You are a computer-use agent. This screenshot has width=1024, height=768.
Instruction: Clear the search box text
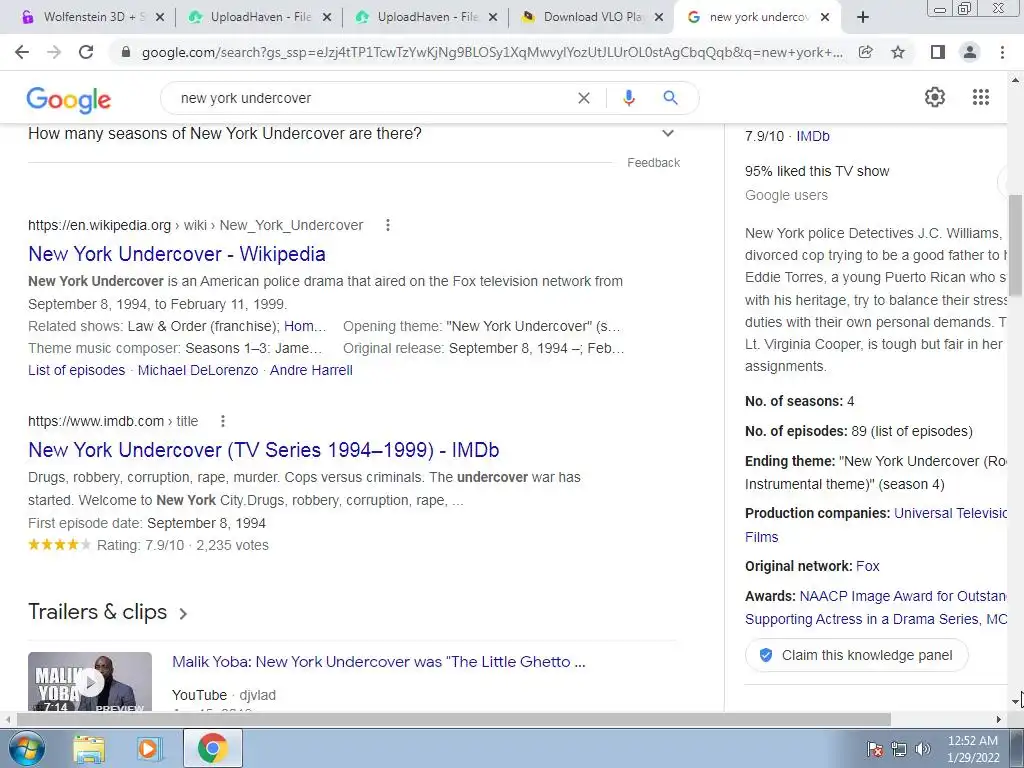tap(584, 98)
